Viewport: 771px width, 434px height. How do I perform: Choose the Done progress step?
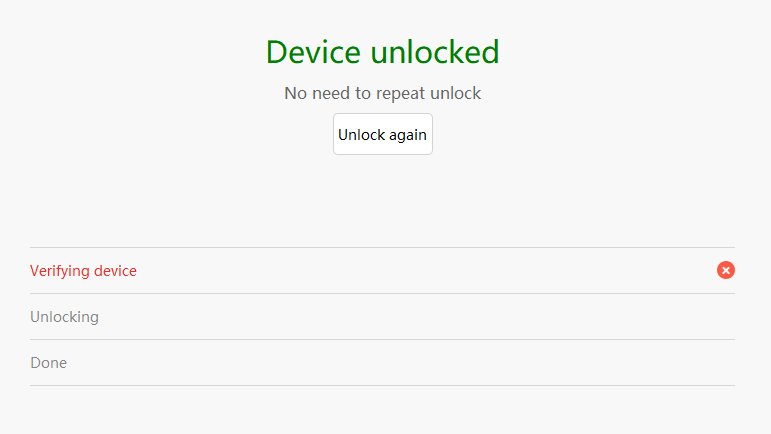pos(383,363)
